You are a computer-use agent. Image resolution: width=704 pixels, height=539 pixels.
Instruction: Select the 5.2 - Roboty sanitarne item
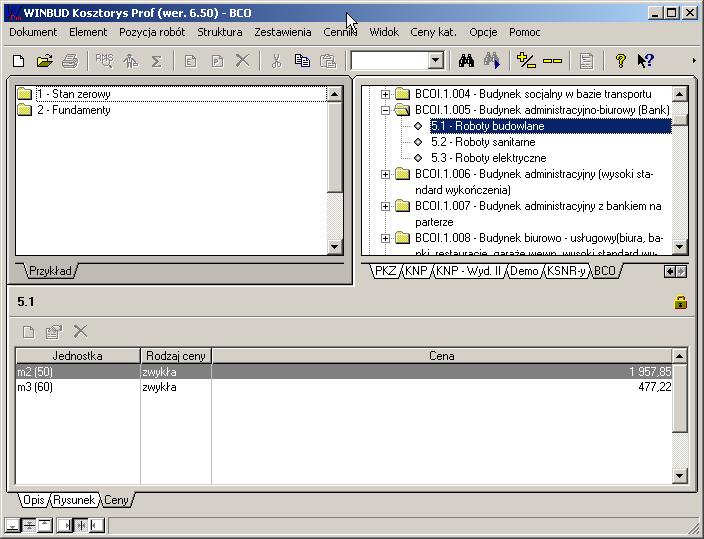(483, 142)
